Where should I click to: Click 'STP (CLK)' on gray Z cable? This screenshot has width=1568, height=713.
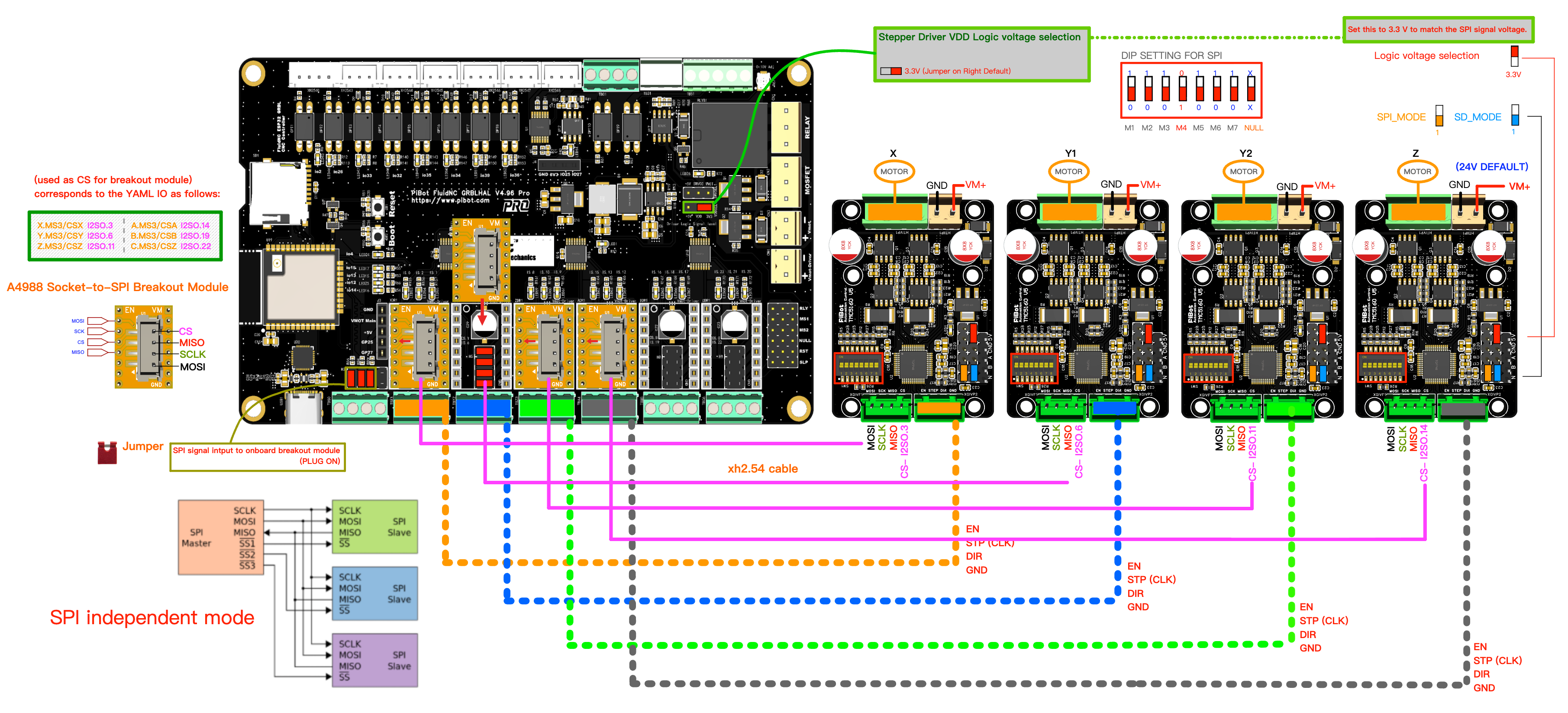[x=1497, y=660]
